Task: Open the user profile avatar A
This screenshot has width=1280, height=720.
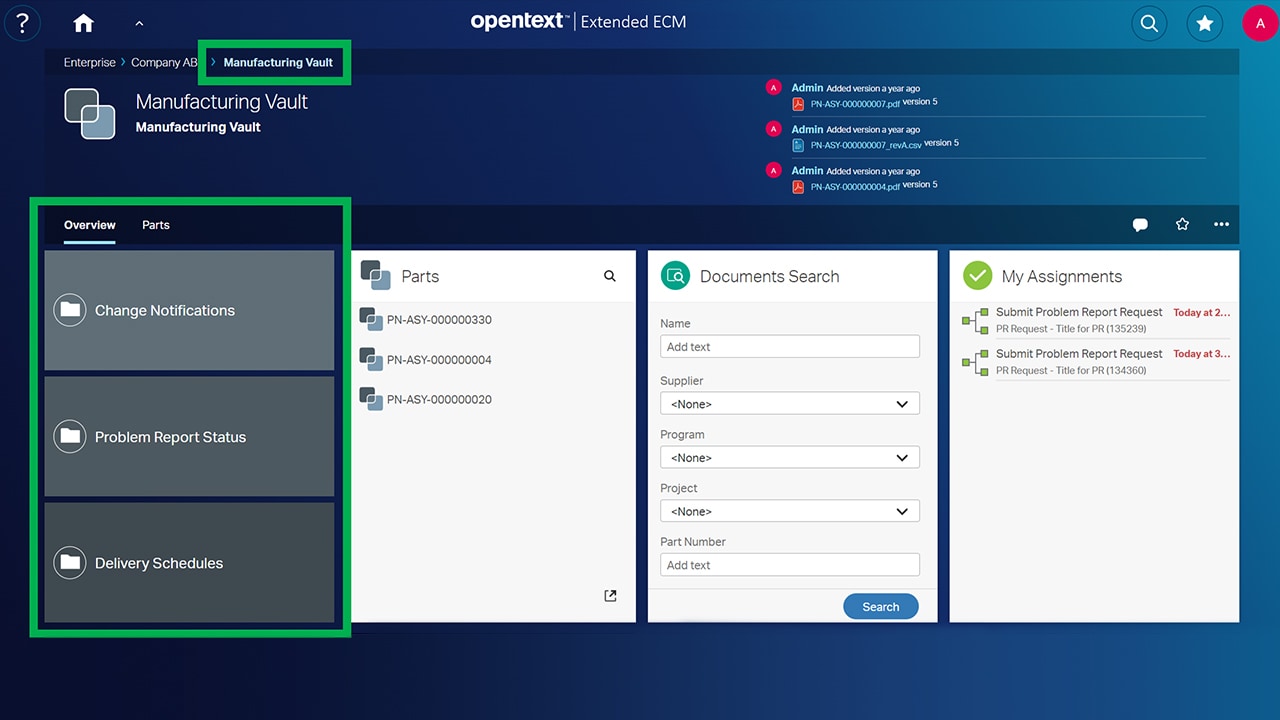Action: point(1260,23)
